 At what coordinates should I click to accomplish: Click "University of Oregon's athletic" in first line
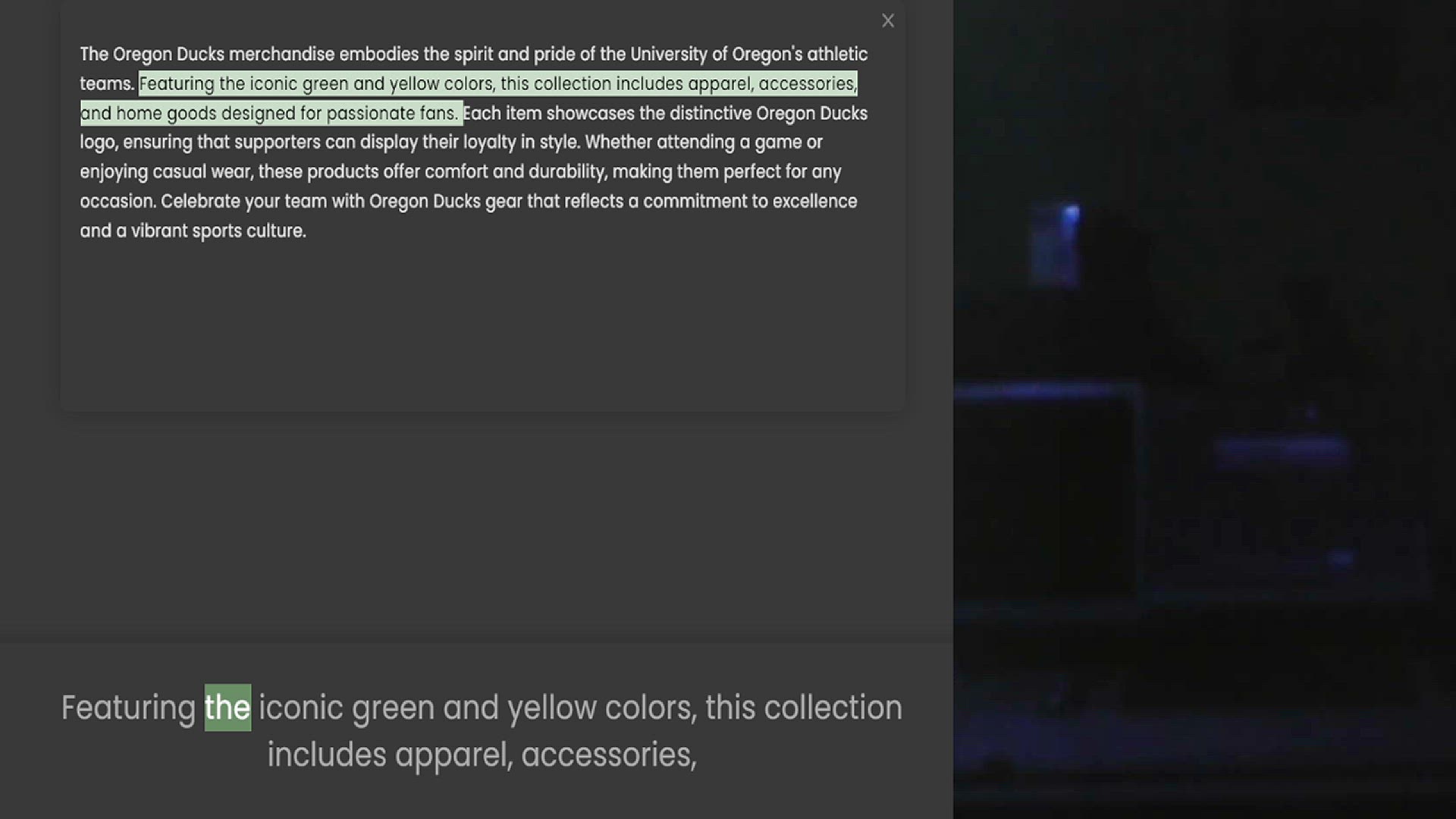(x=748, y=55)
